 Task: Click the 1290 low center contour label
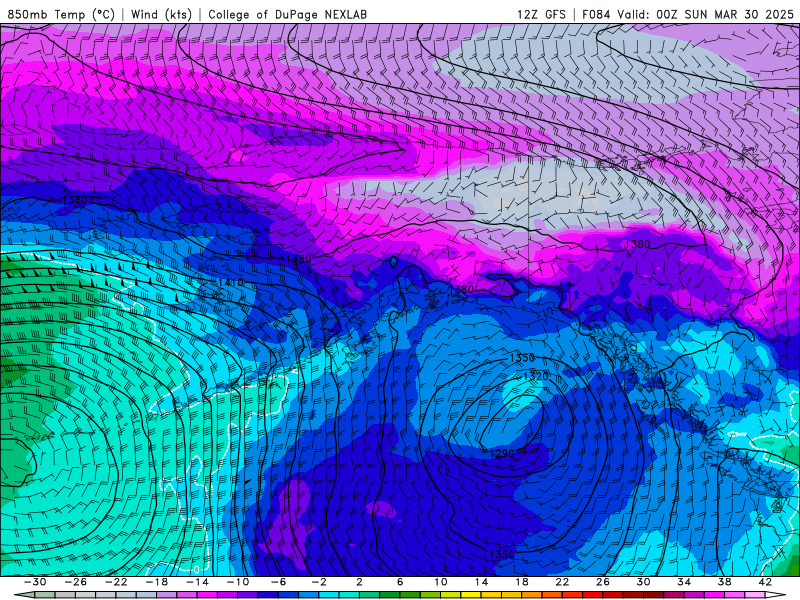click(x=502, y=454)
